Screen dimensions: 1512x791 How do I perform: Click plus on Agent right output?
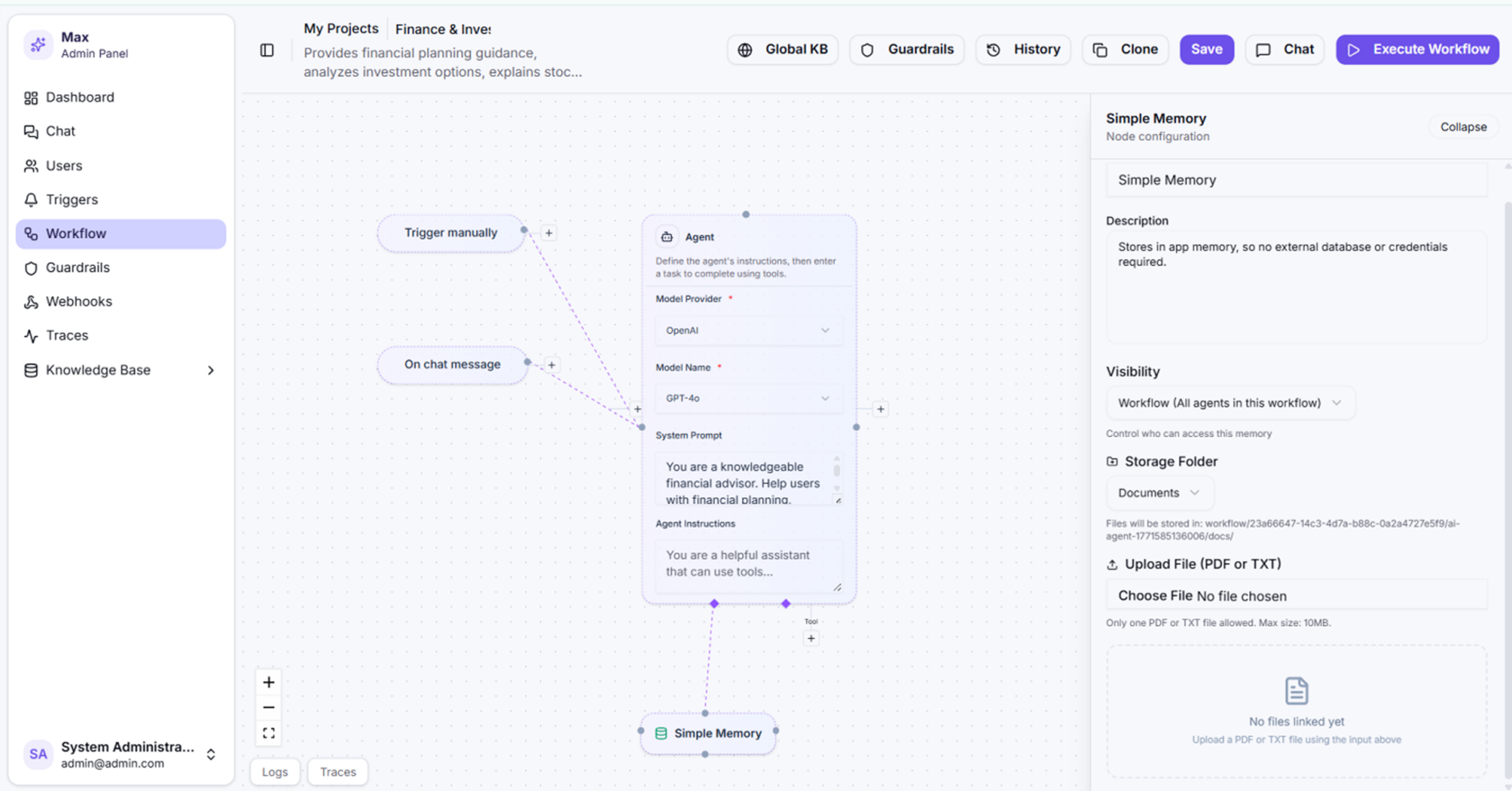point(881,409)
